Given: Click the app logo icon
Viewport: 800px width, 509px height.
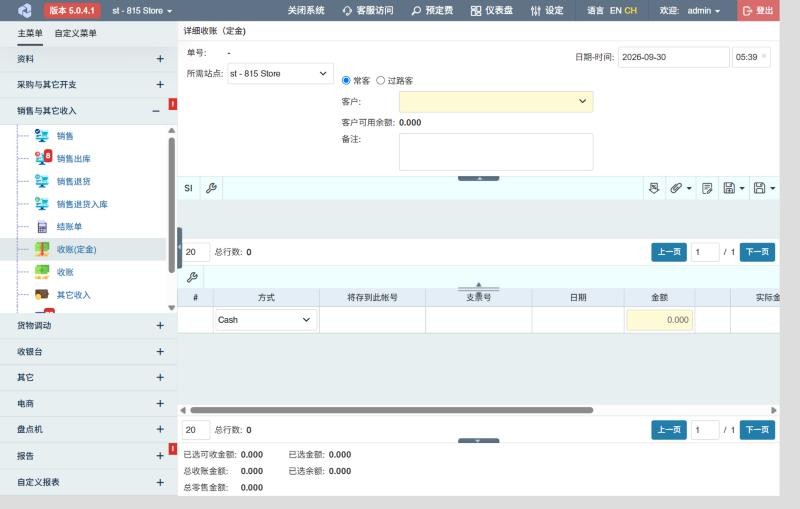Looking at the screenshot, I should click(x=24, y=10).
